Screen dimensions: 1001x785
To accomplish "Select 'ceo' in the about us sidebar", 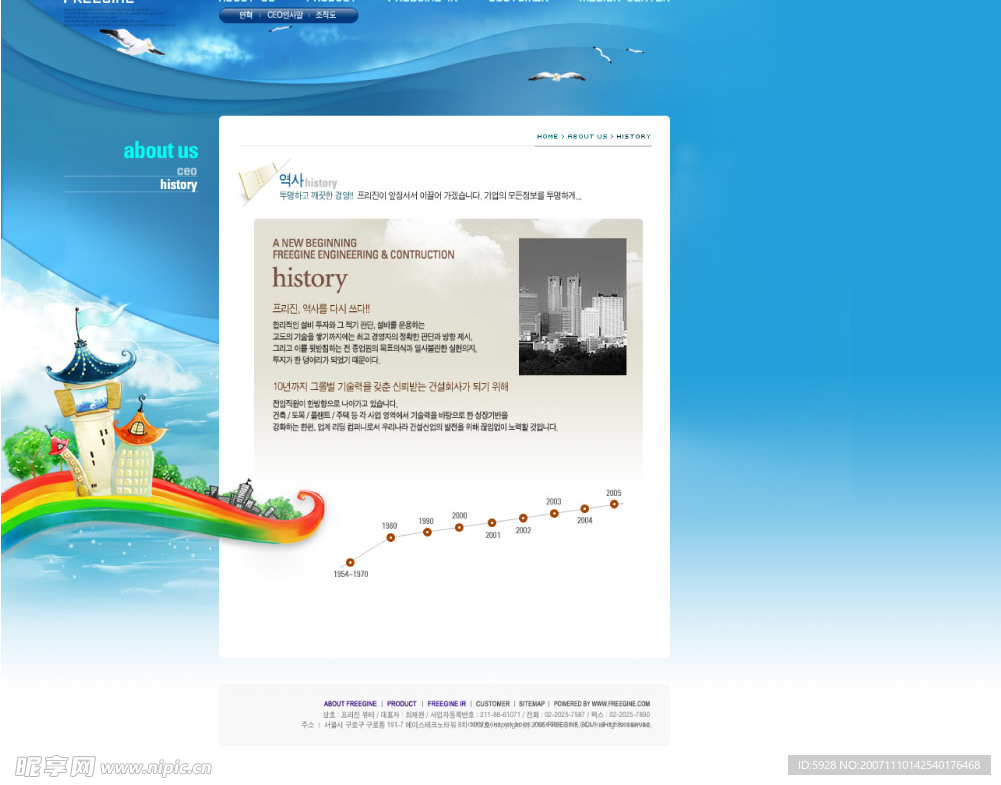I will pyautogui.click(x=187, y=171).
